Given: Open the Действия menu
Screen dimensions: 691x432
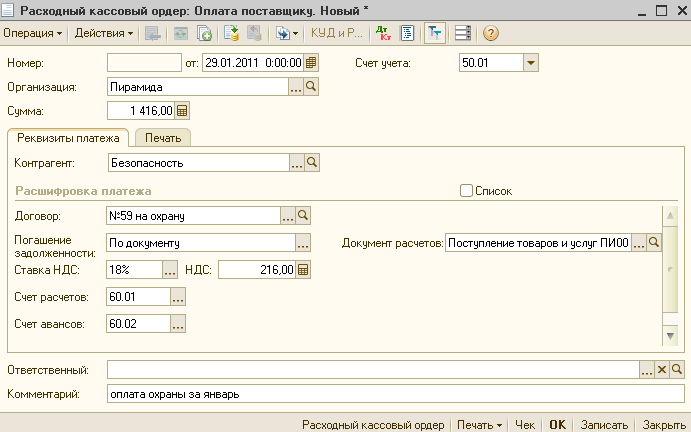Looking at the screenshot, I should click(x=103, y=33).
